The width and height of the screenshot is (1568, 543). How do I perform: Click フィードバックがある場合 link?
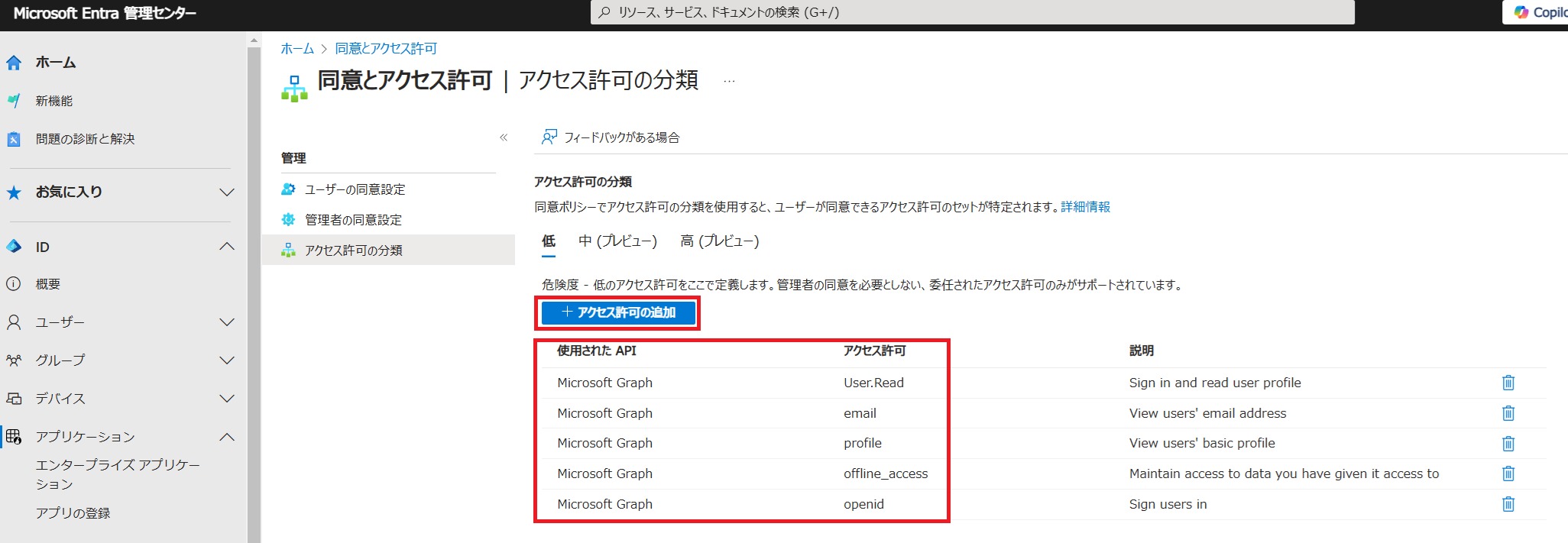click(x=622, y=137)
